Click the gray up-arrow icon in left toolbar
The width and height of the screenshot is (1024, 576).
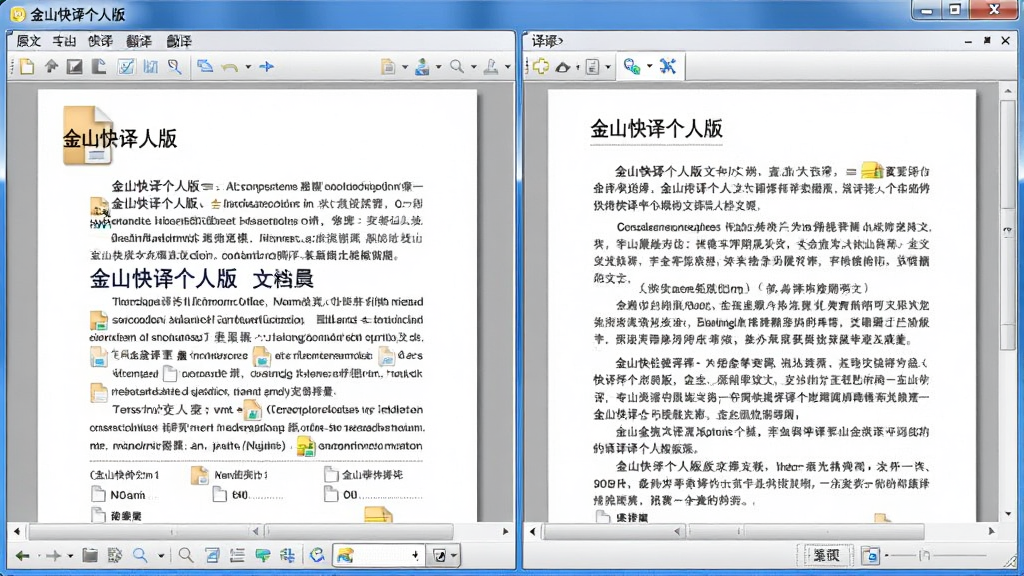[51, 67]
